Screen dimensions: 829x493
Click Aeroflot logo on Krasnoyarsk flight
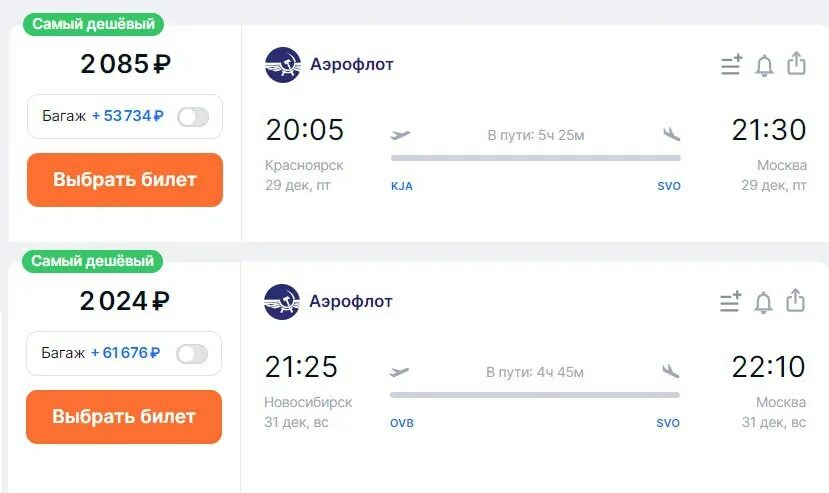pyautogui.click(x=282, y=65)
